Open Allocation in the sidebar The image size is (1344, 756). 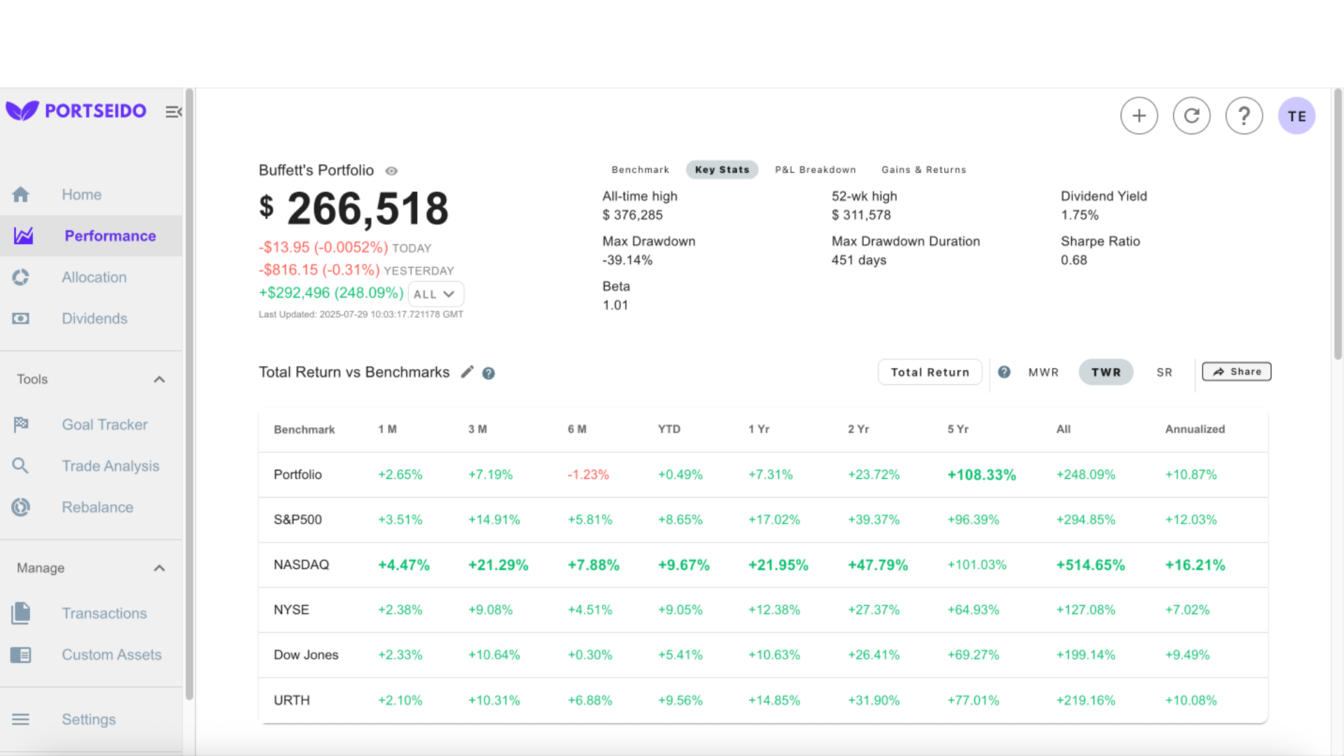click(x=94, y=277)
